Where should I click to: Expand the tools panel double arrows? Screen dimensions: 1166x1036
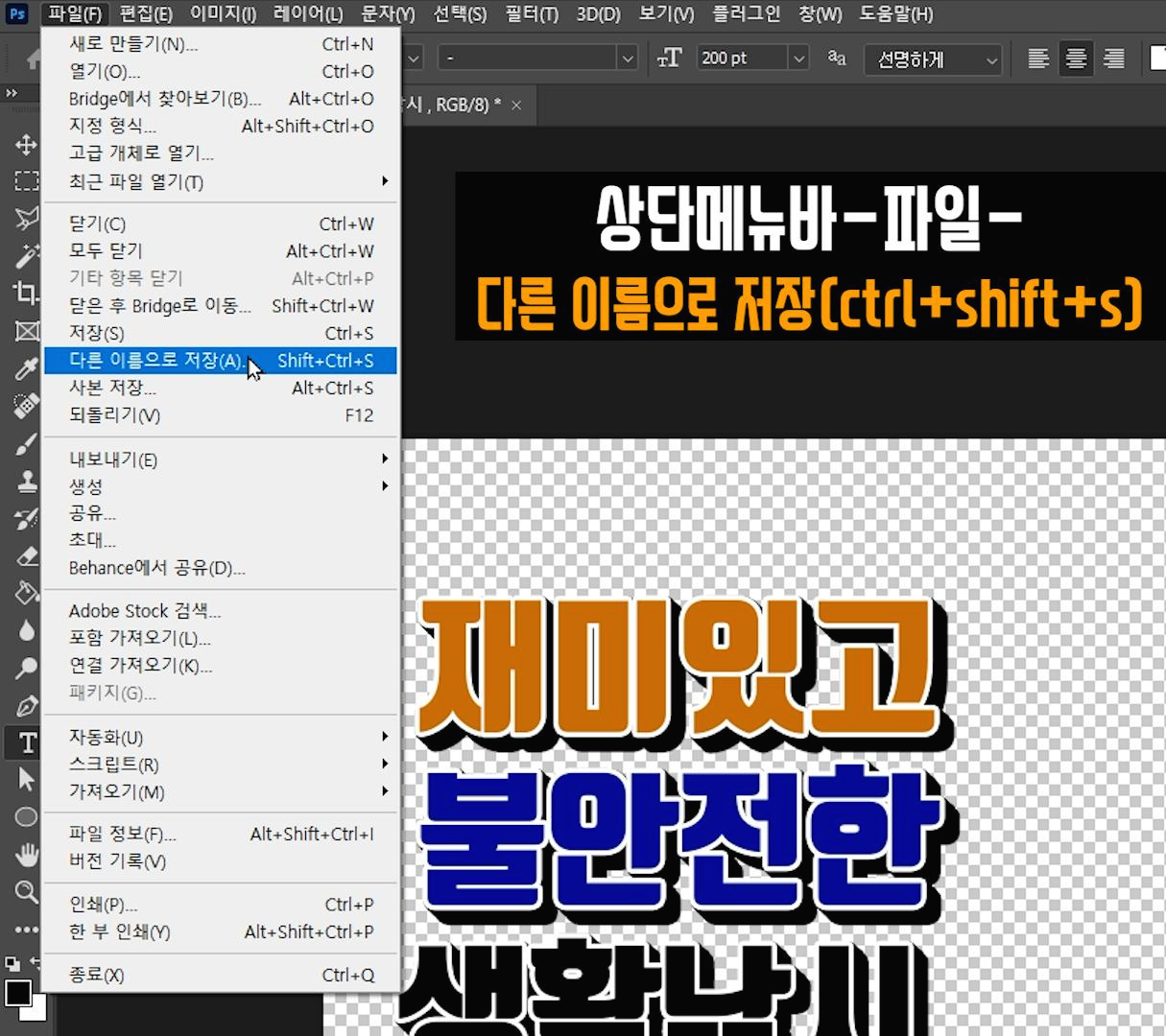[x=12, y=93]
